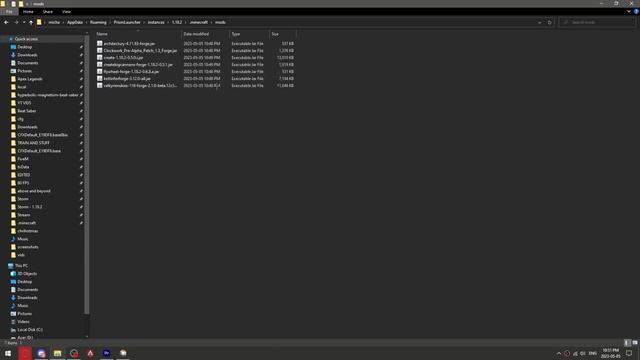Select the Clockwork Pre-Alpha Patch jar file
640x360 pixels.
tap(140, 51)
